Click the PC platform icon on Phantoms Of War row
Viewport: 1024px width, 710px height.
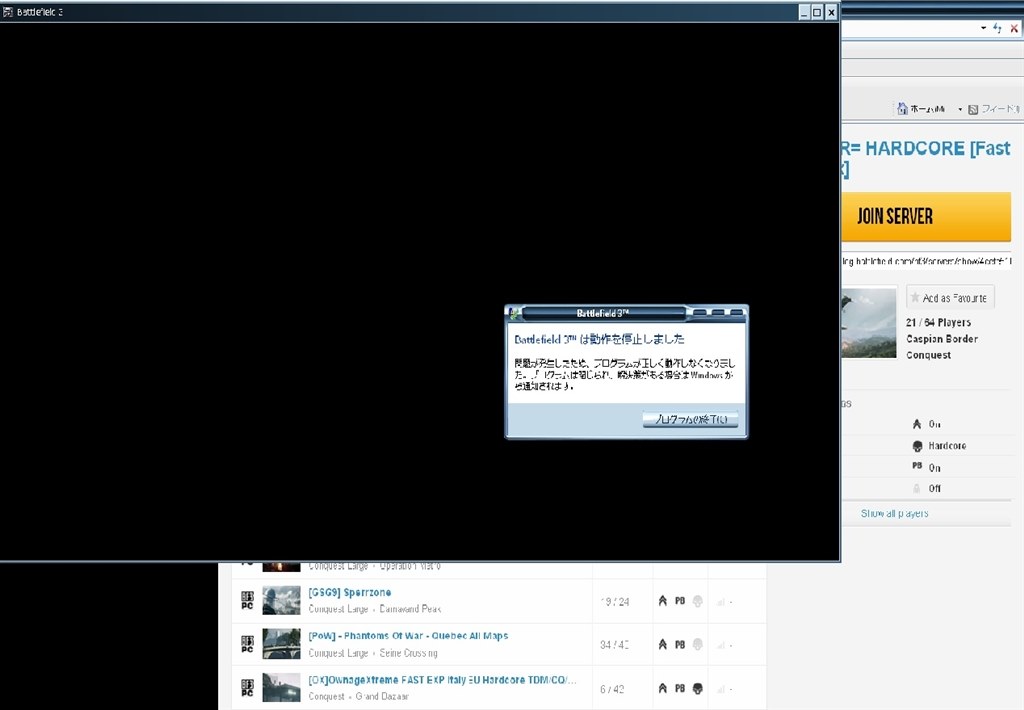click(247, 644)
